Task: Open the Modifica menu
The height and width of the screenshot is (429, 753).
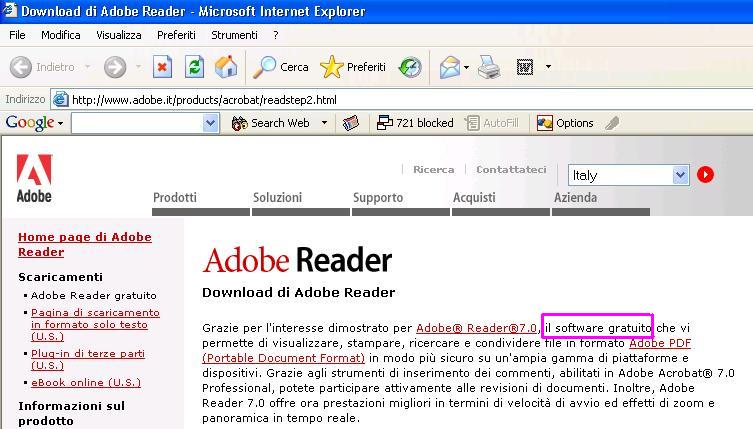Action: pos(61,35)
